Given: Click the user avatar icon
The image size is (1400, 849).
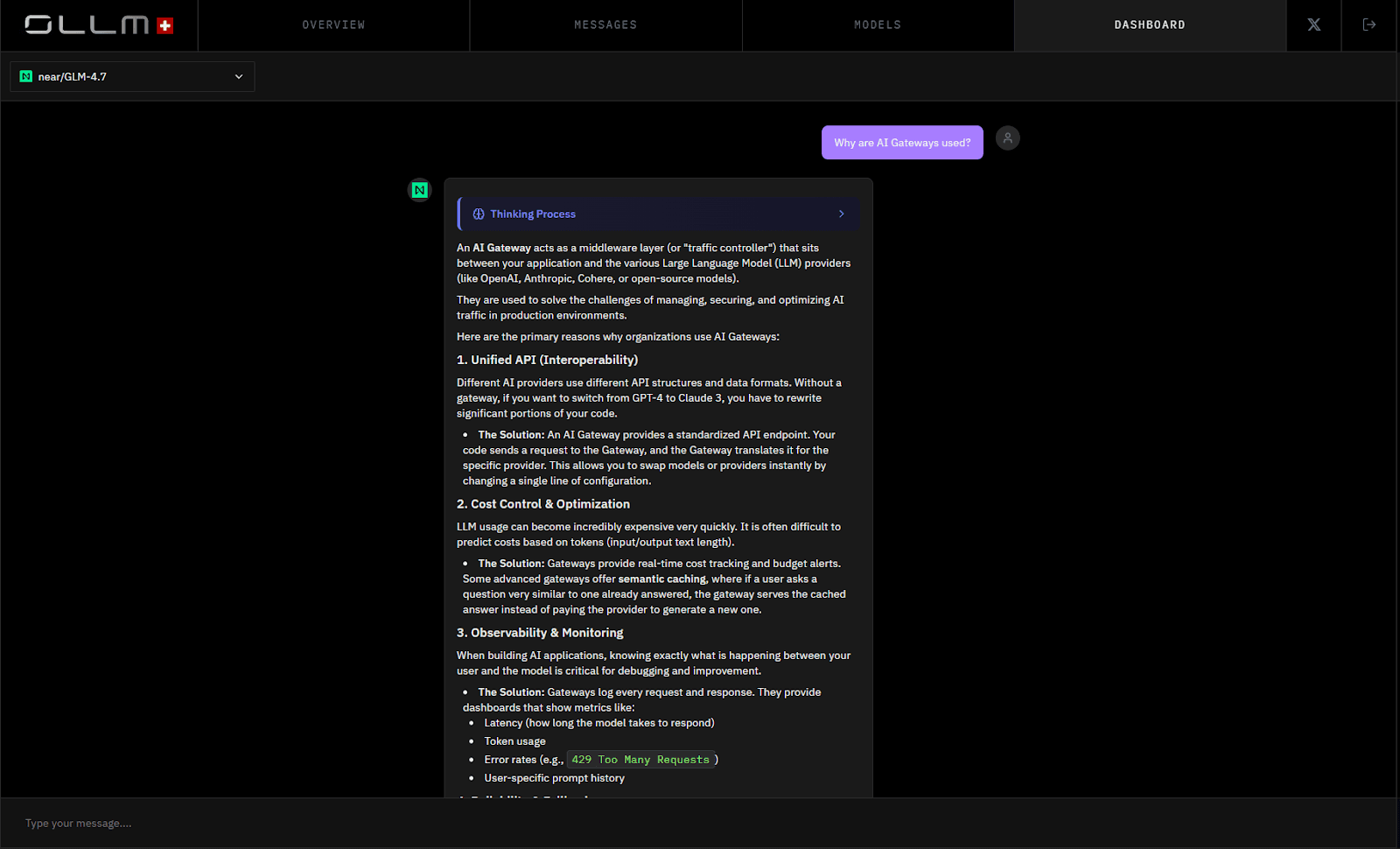Looking at the screenshot, I should tap(1008, 138).
